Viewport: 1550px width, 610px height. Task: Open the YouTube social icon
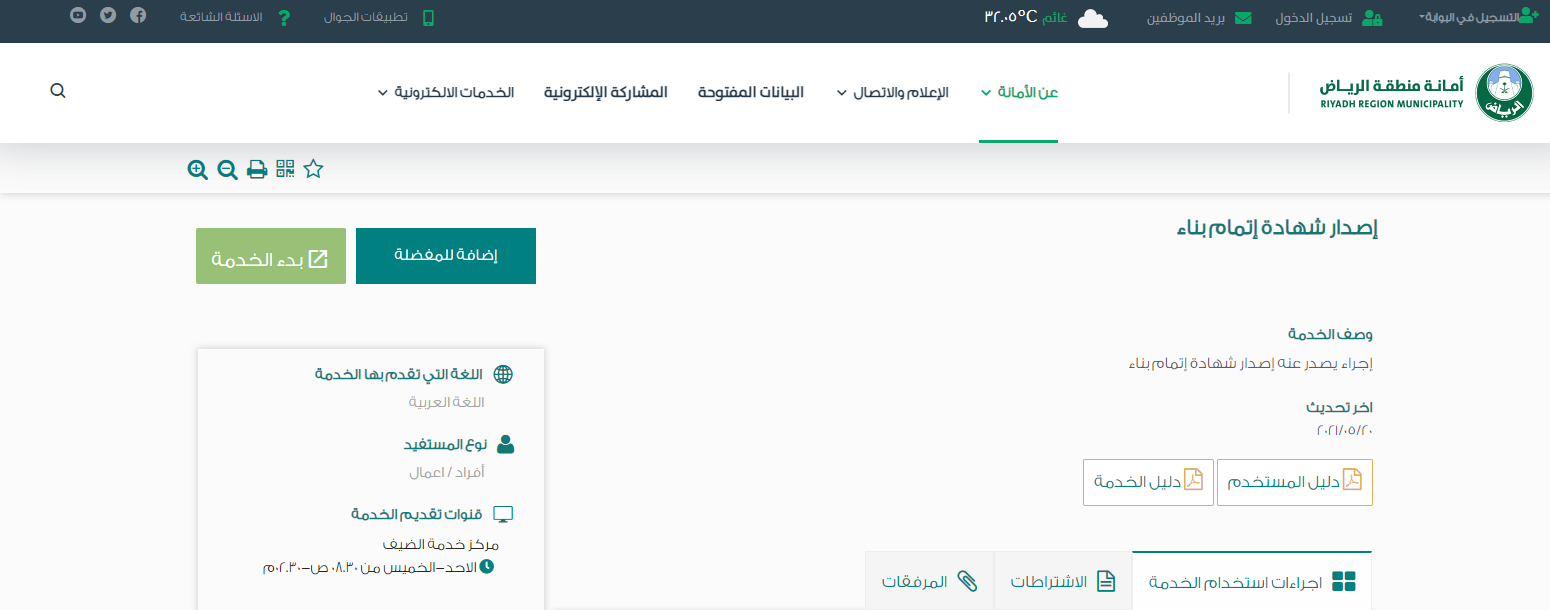[x=78, y=16]
